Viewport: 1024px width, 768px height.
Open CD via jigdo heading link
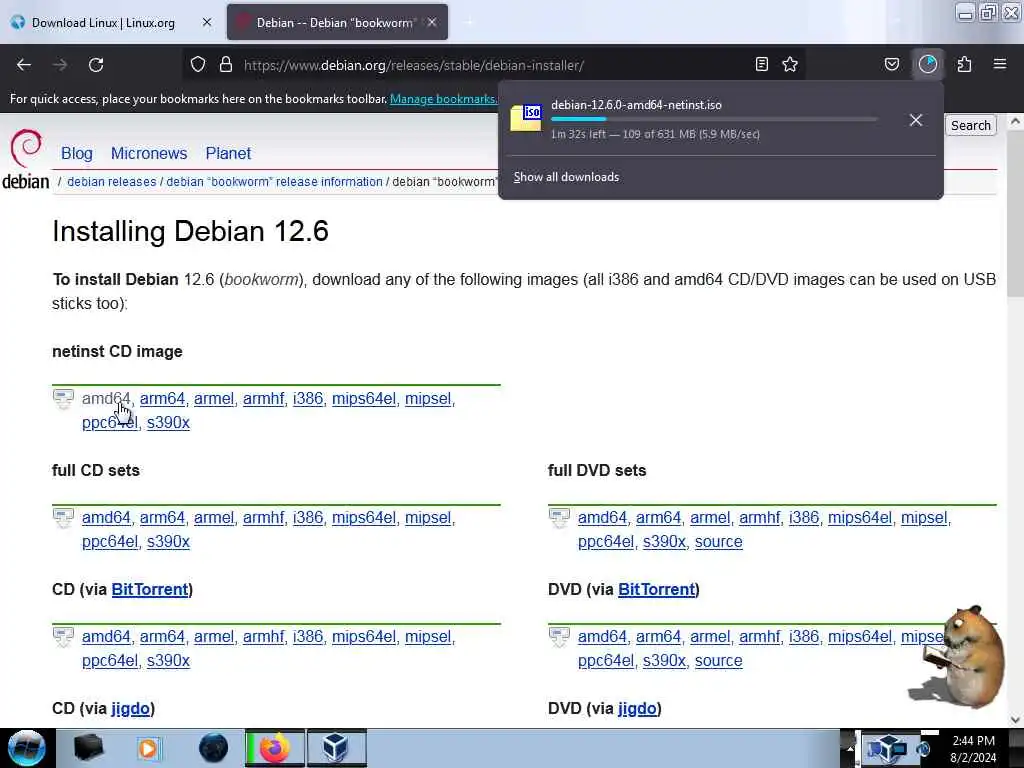pos(130,708)
